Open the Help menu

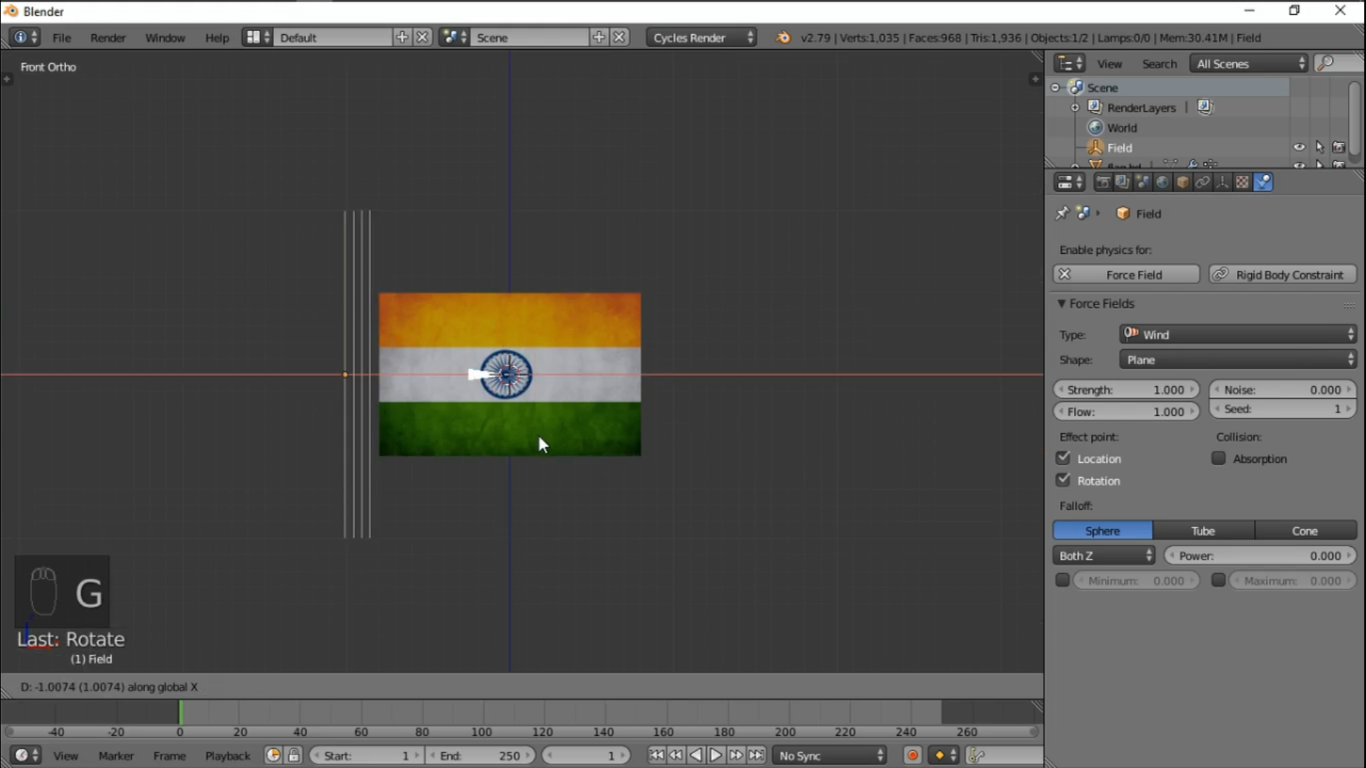[x=217, y=37]
